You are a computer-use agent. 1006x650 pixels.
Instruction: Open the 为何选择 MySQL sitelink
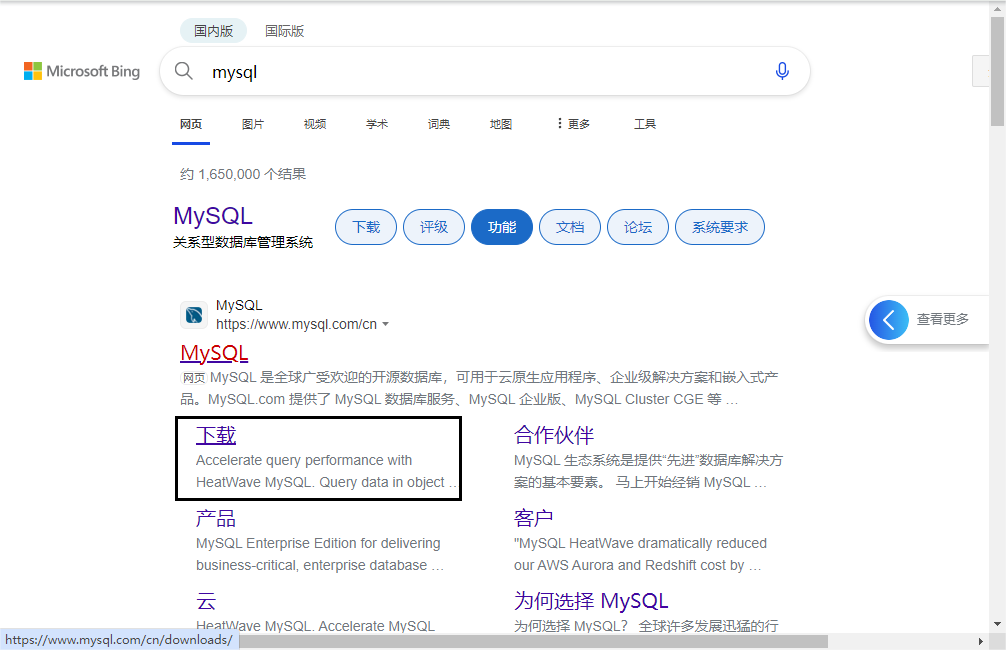pyautogui.click(x=591, y=601)
